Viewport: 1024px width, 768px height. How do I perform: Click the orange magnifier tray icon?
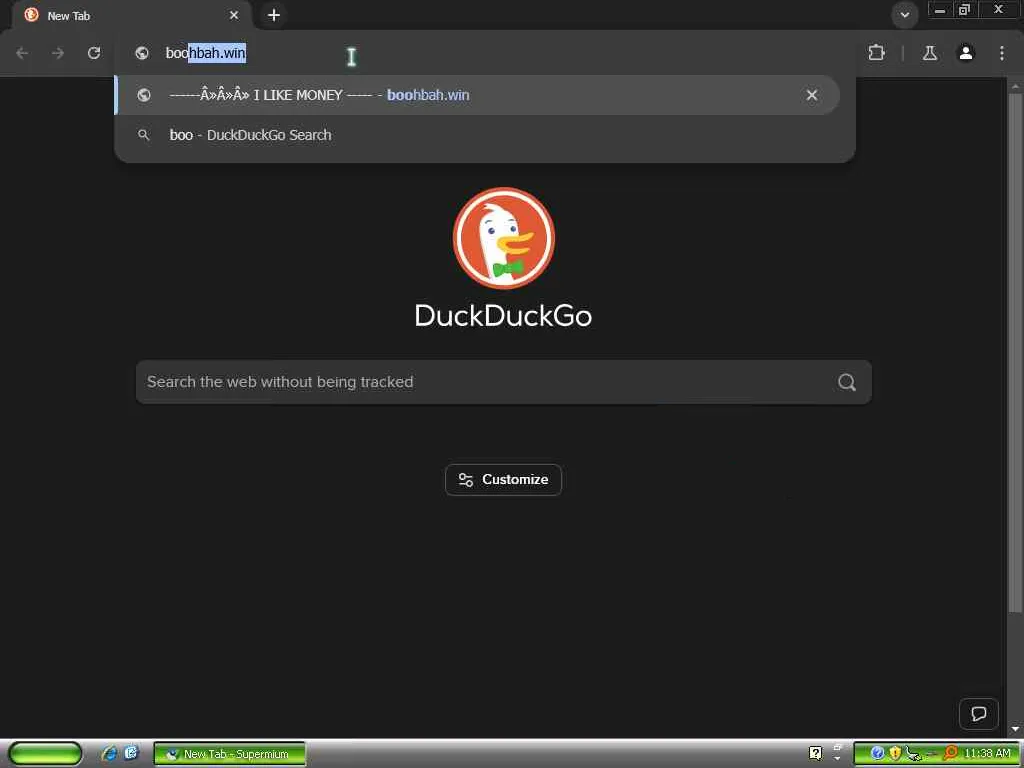pyautogui.click(x=950, y=754)
